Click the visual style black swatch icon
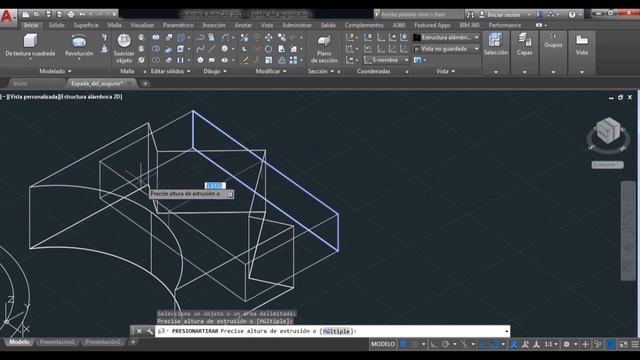Viewport: 640px width, 360px height. point(417,38)
